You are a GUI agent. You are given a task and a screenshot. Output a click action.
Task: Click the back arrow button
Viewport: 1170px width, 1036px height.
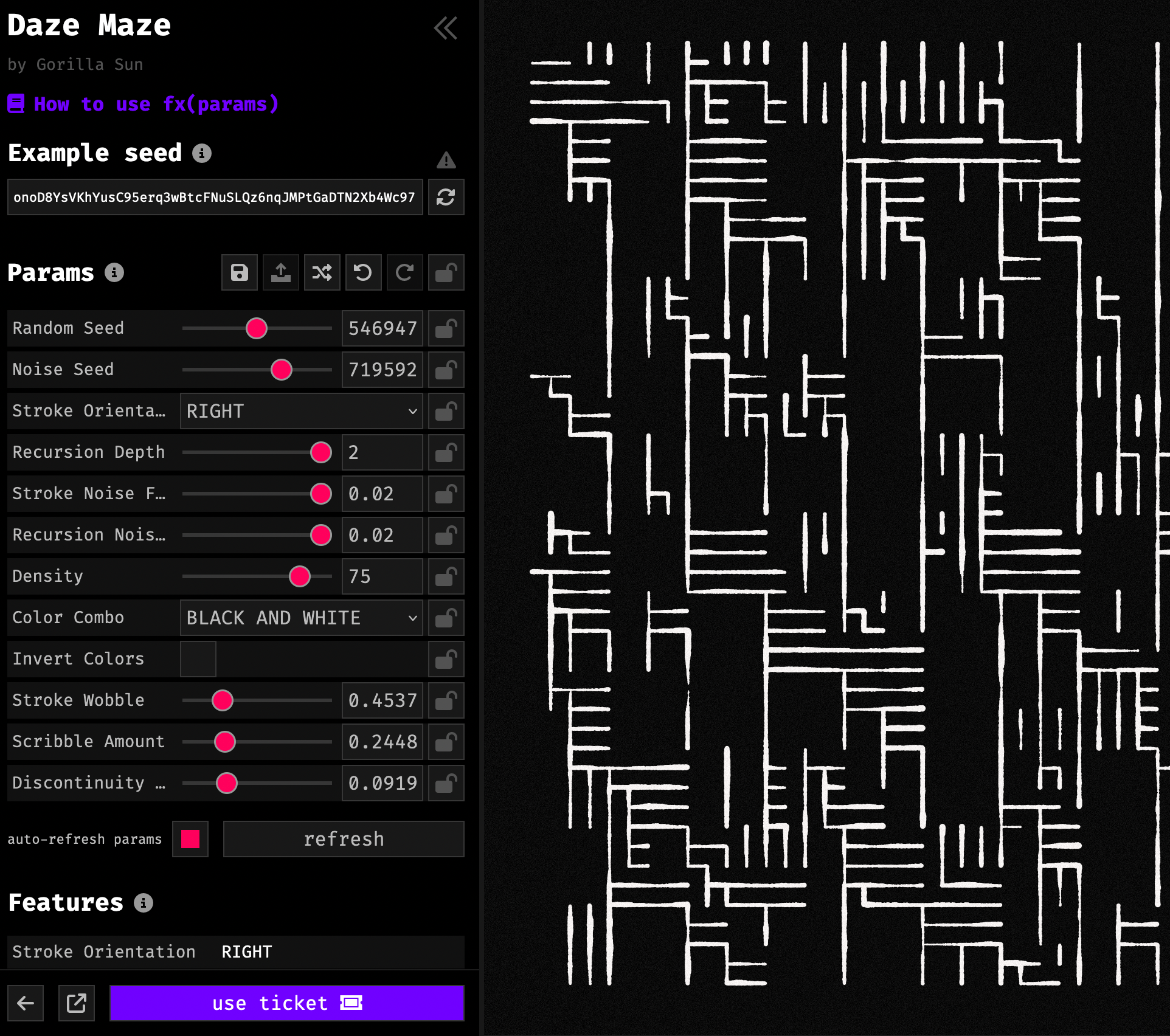(26, 1003)
